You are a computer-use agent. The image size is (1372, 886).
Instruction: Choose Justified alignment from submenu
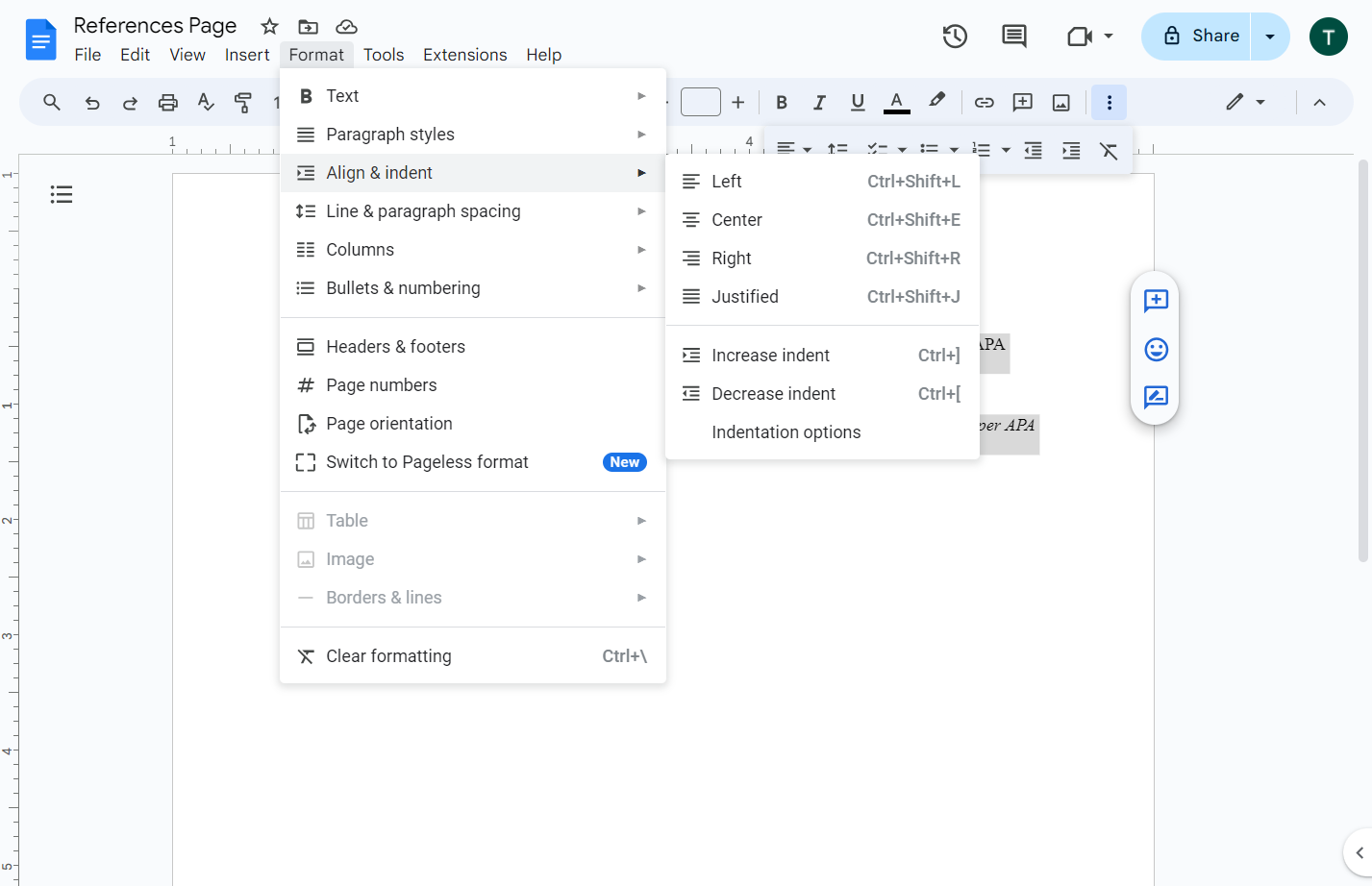pos(822,297)
